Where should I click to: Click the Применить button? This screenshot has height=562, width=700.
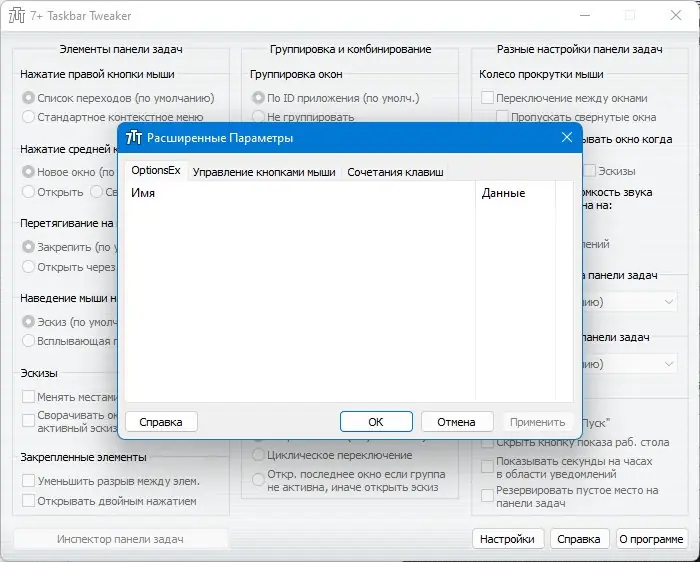pyautogui.click(x=538, y=422)
